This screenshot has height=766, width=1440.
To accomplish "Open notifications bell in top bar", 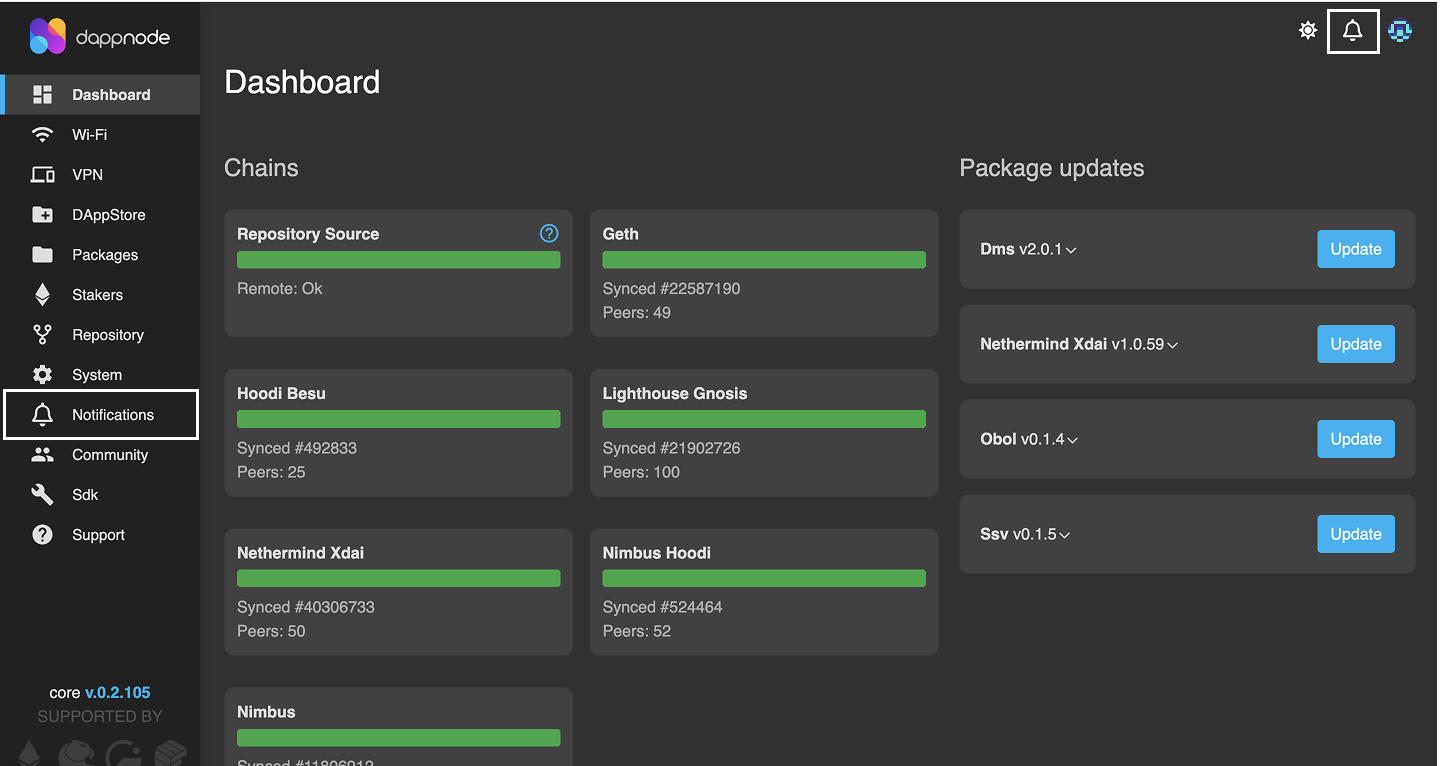I will click(1352, 31).
